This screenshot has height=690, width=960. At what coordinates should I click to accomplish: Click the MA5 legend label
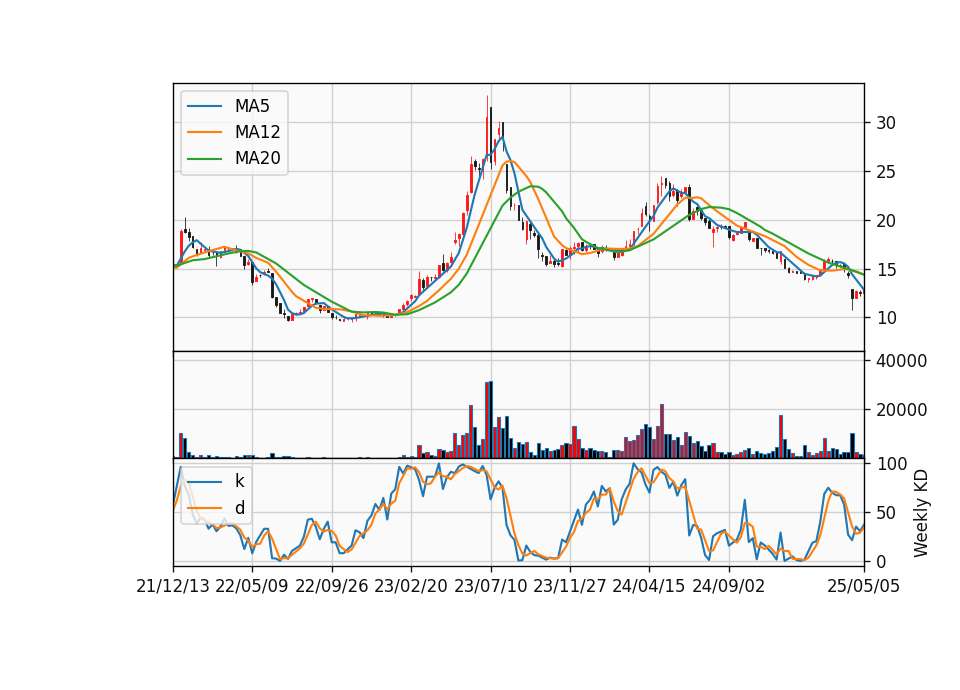coord(252,106)
